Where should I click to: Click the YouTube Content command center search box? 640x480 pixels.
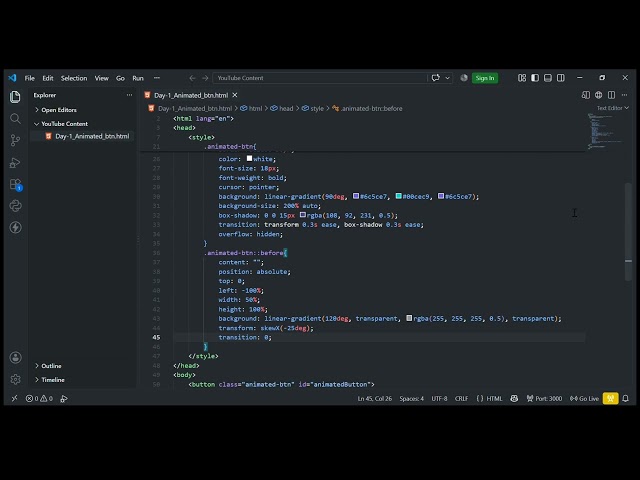320,78
